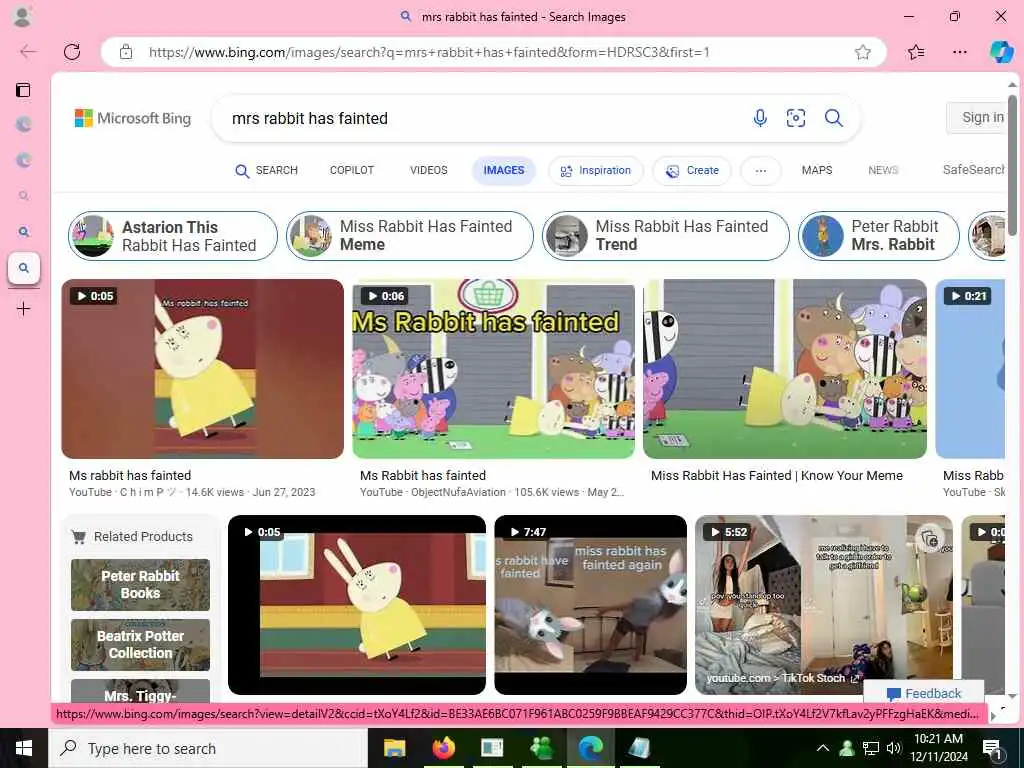Expand the more options ellipsis button
The width and height of the screenshot is (1024, 768).
761,170
